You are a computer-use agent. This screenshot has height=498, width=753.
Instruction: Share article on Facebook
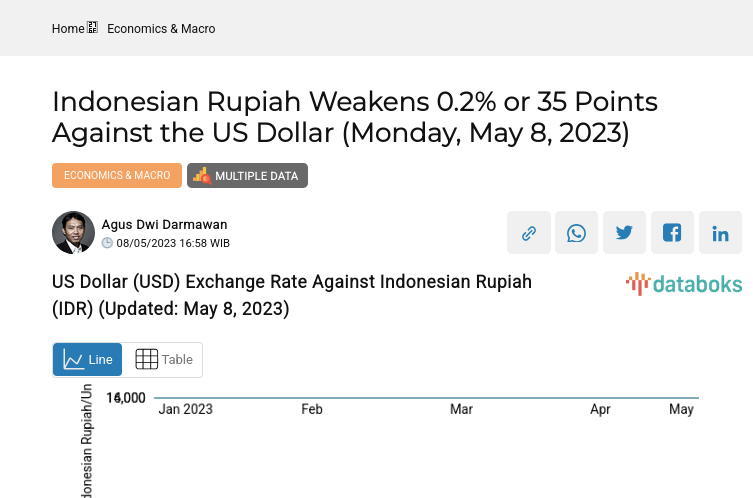672,233
